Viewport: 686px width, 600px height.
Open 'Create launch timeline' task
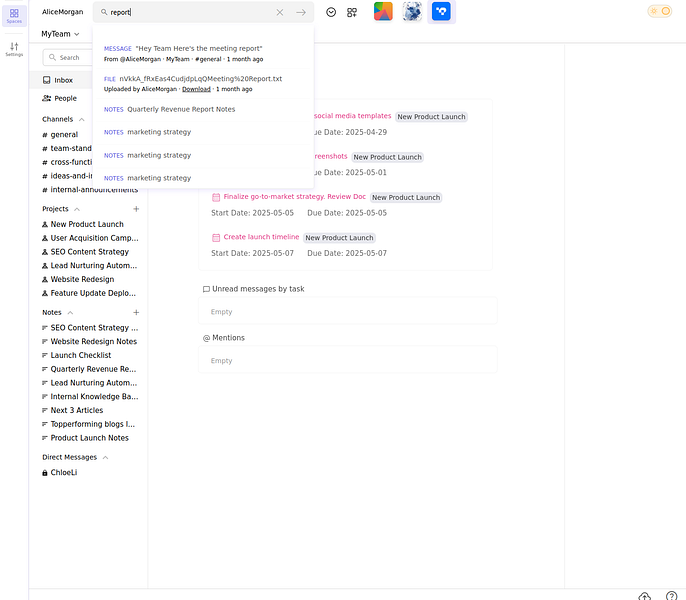(261, 237)
